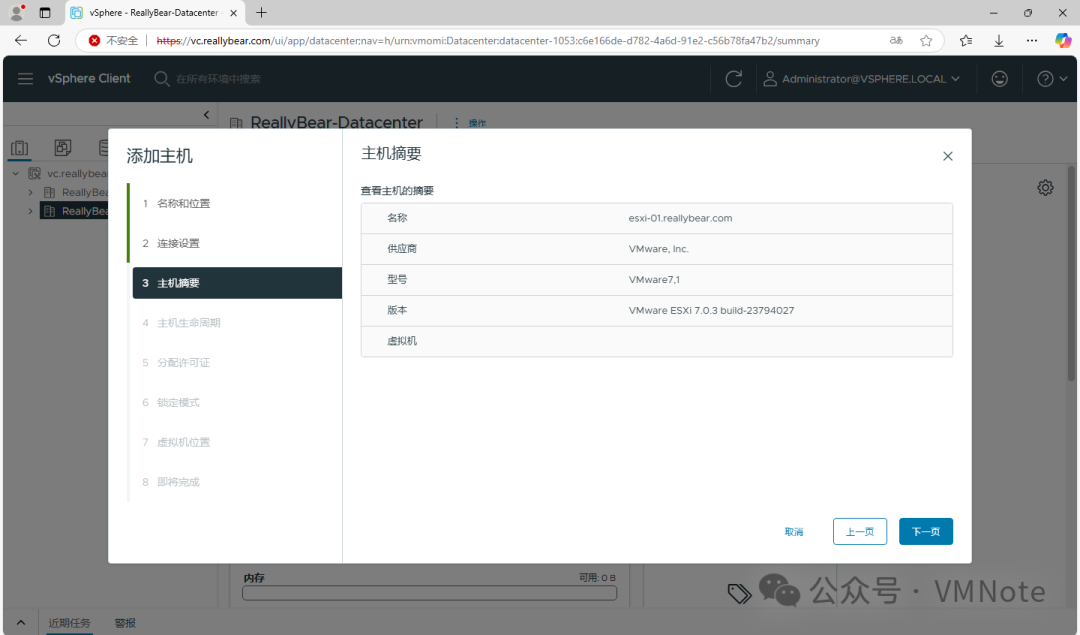
Task: Click the vendor value VMware, Inc.
Action: (x=658, y=249)
